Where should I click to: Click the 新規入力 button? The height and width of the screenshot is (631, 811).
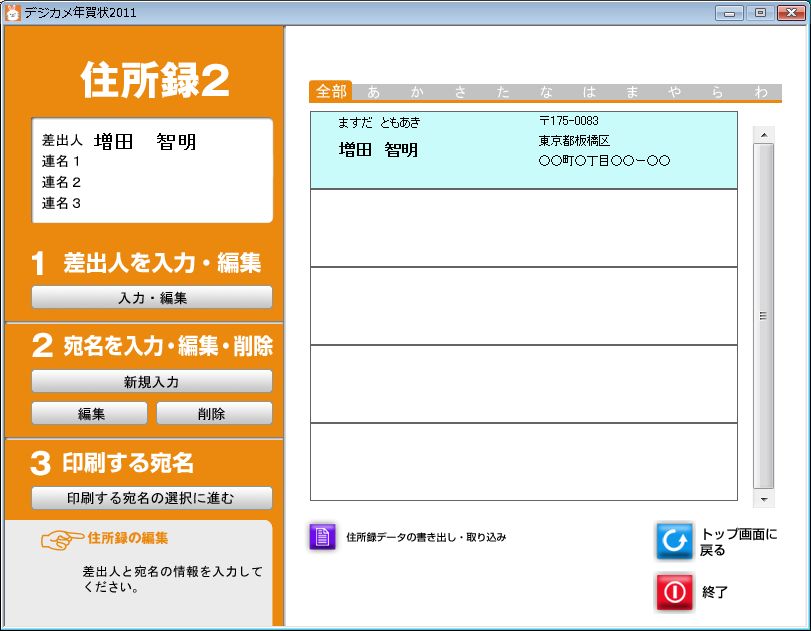pos(152,382)
